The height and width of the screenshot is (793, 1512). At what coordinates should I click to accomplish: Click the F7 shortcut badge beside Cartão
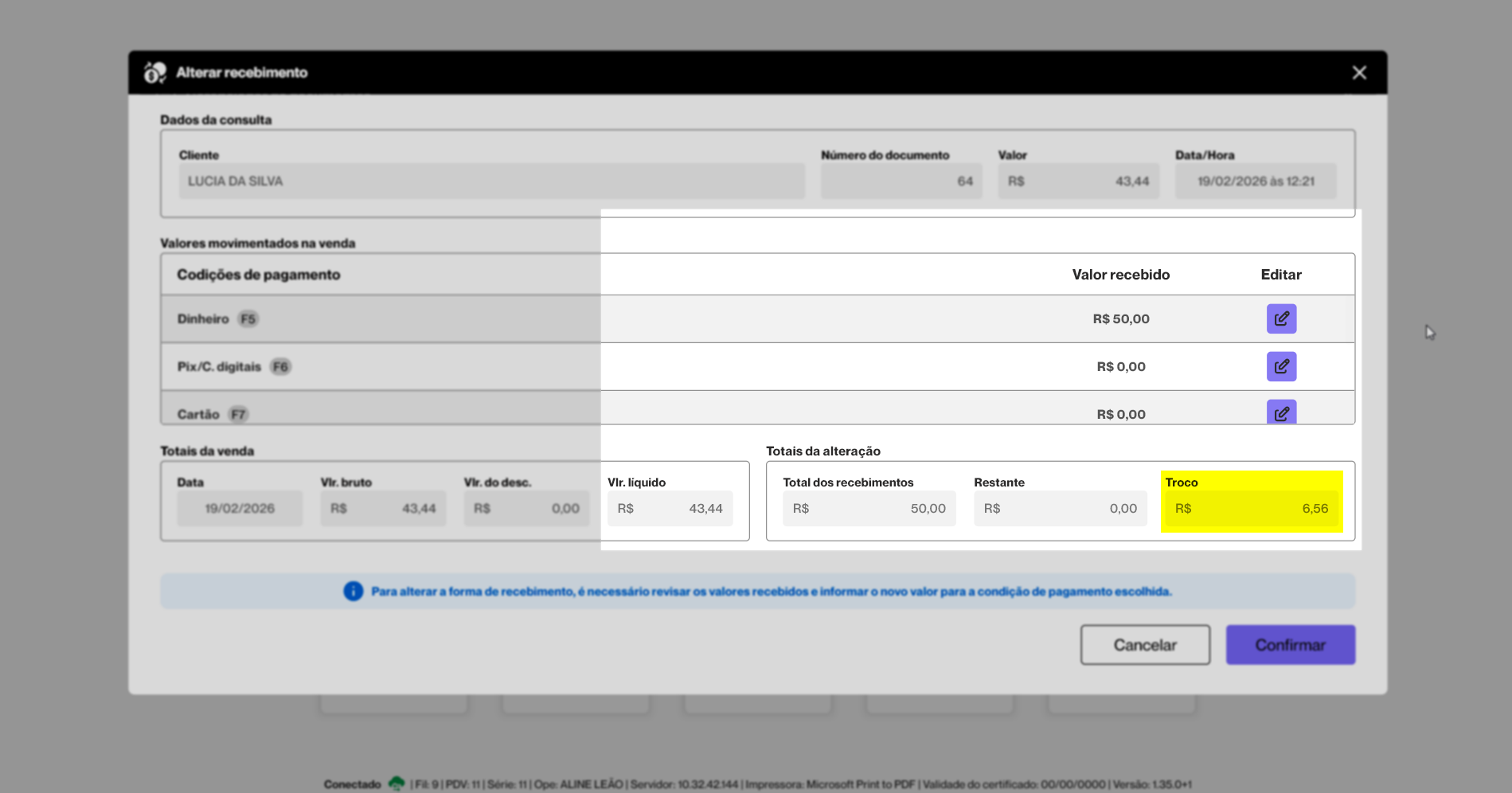coord(238,414)
